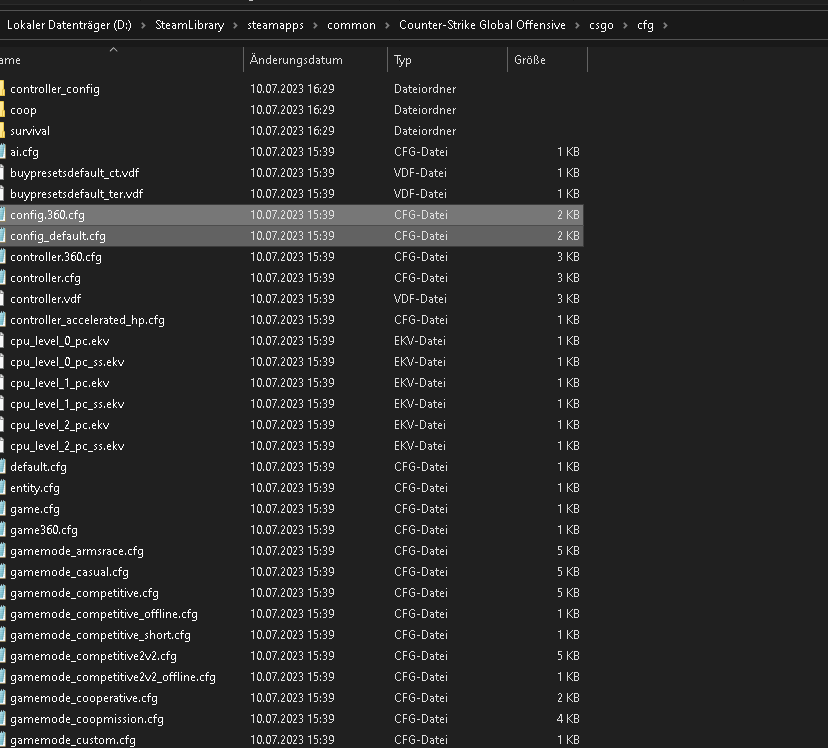Sort by Änderungsdatum column

coord(315,60)
